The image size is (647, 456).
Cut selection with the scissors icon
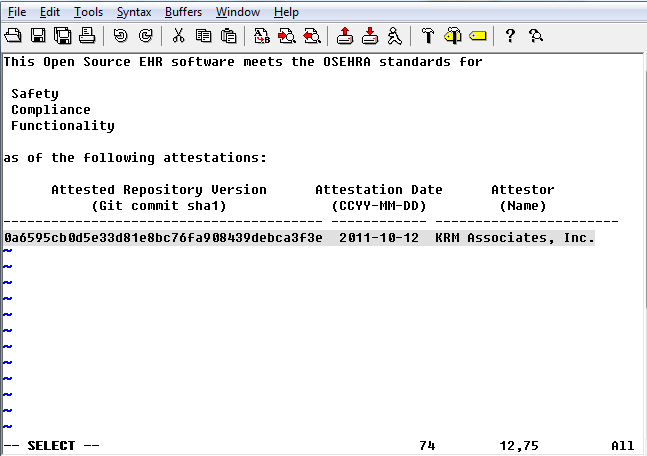pyautogui.click(x=178, y=36)
